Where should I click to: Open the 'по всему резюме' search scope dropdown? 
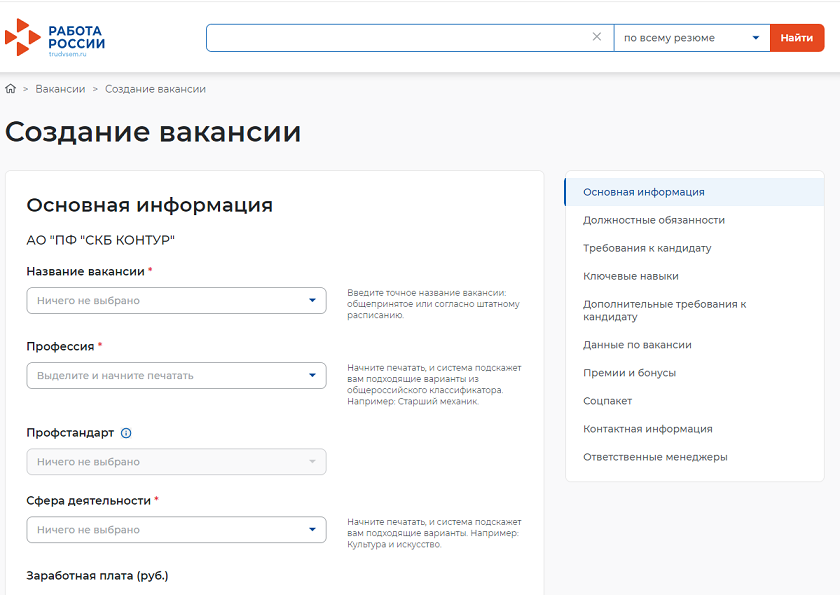691,38
